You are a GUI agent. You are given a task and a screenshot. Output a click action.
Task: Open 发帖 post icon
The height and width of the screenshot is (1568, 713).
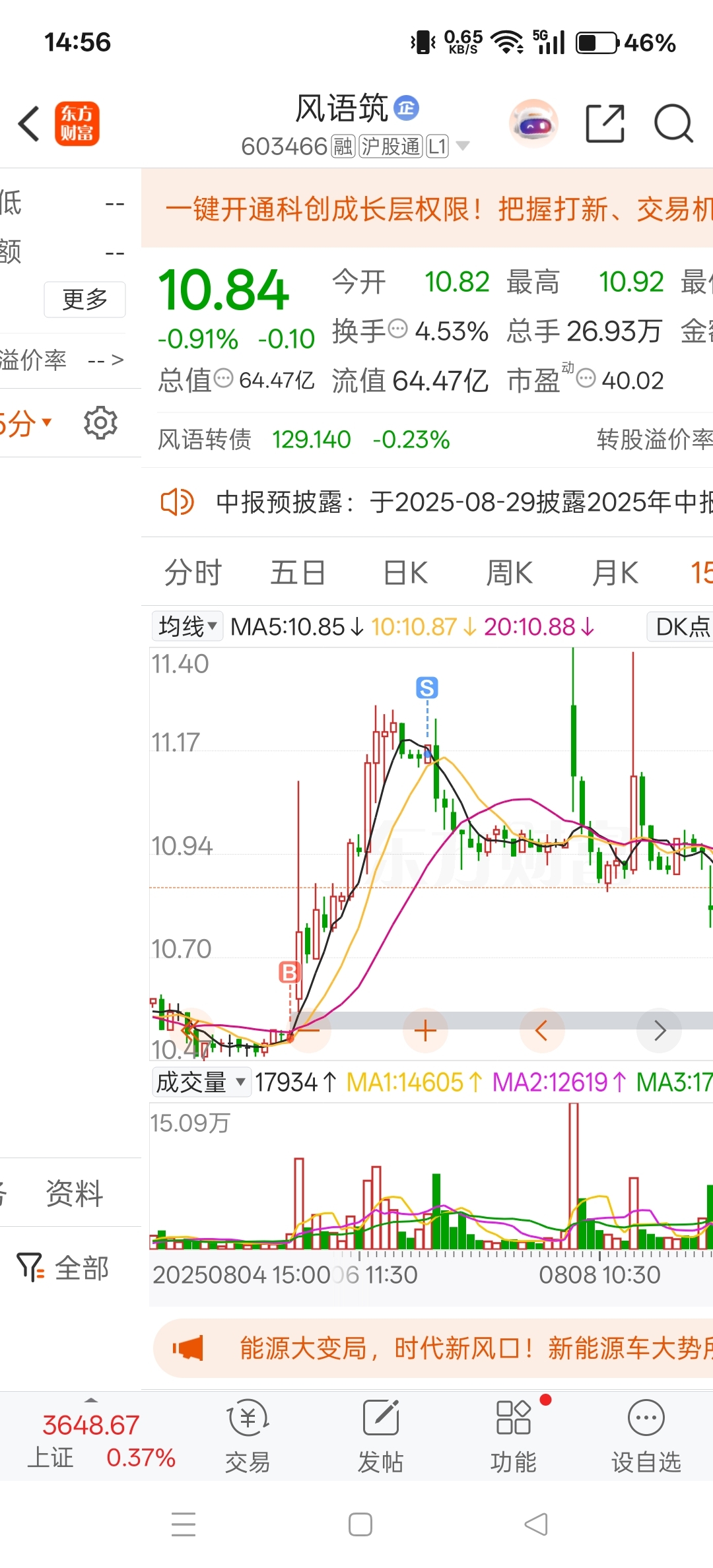381,1418
